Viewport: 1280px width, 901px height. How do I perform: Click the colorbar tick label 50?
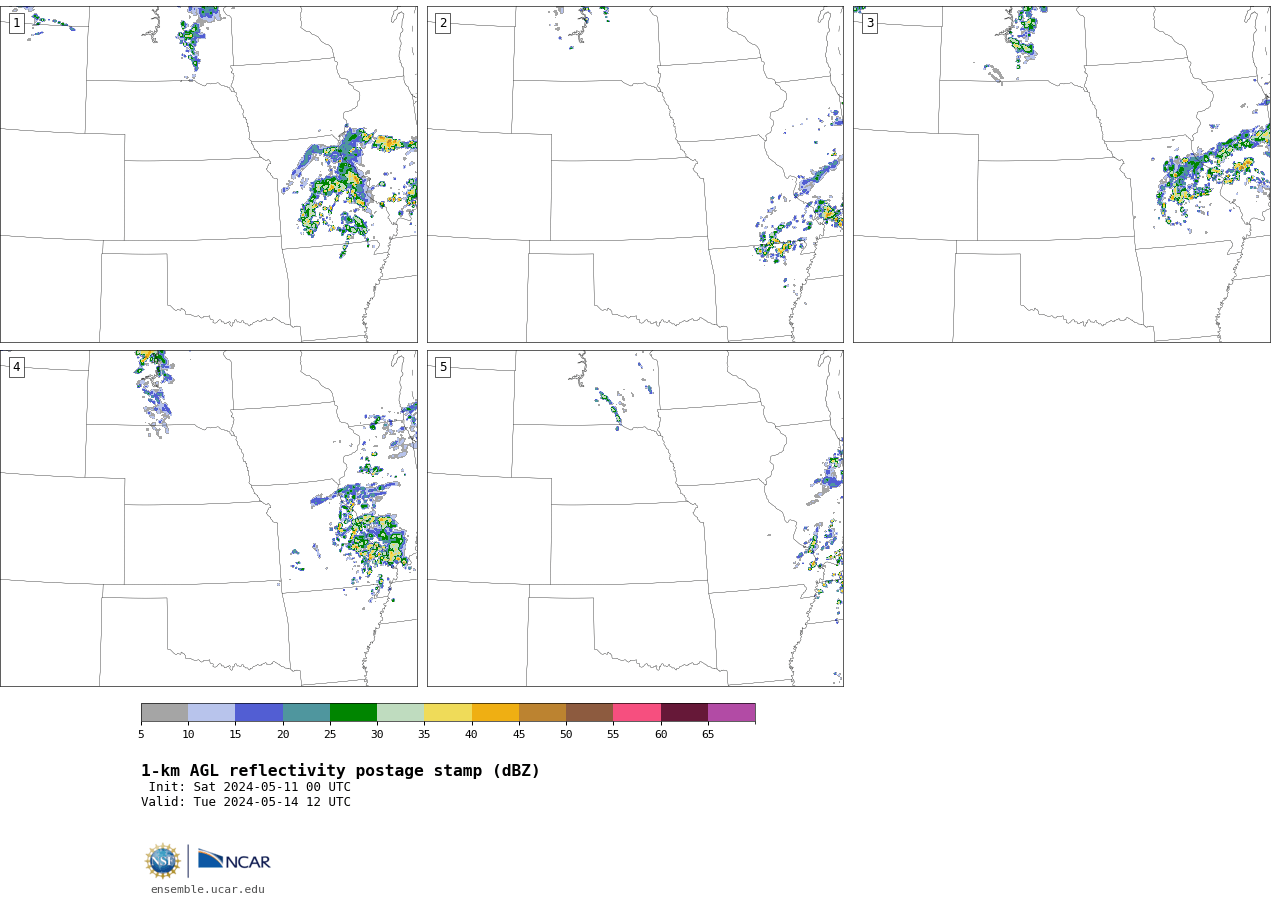point(566,735)
